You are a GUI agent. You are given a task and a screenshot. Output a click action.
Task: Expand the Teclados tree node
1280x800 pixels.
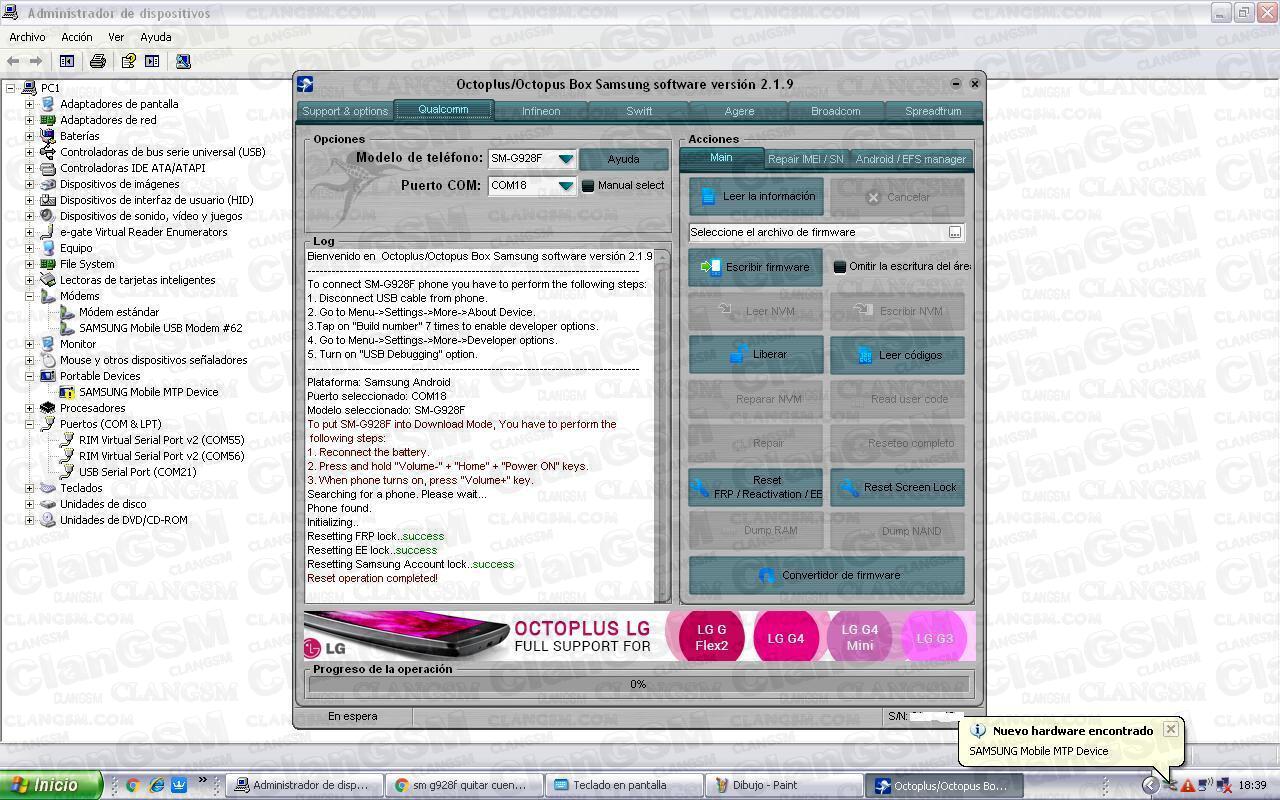pyautogui.click(x=29, y=488)
